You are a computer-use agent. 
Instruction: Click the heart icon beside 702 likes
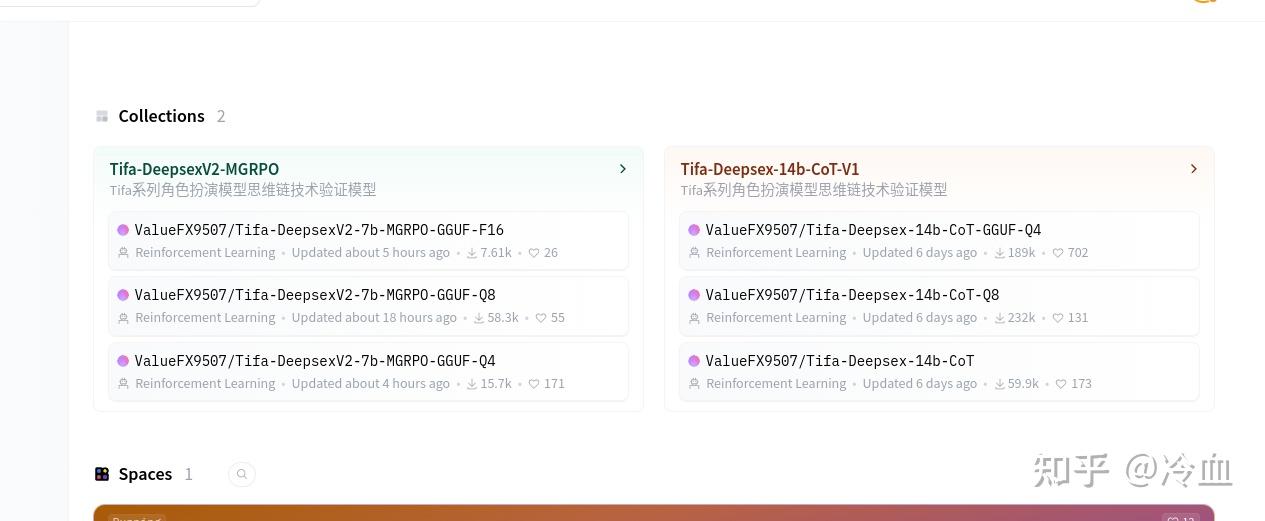[x=1058, y=253]
